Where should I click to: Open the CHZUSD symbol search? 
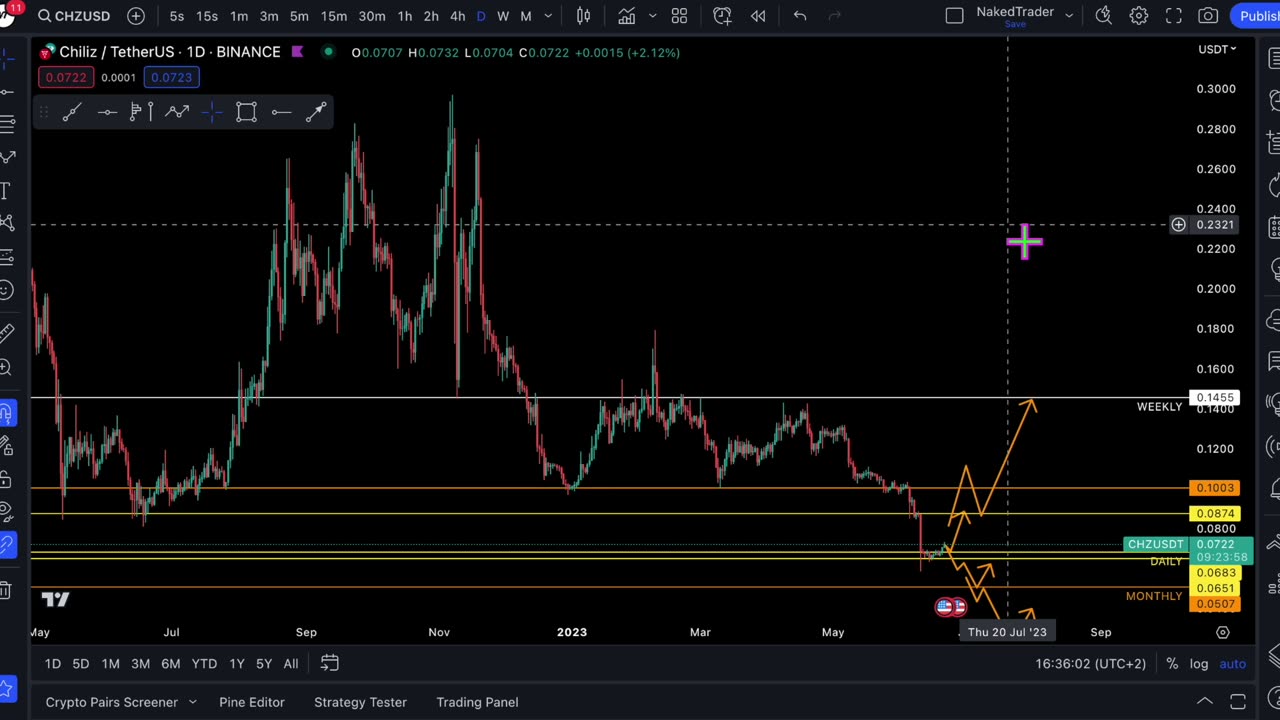click(73, 16)
